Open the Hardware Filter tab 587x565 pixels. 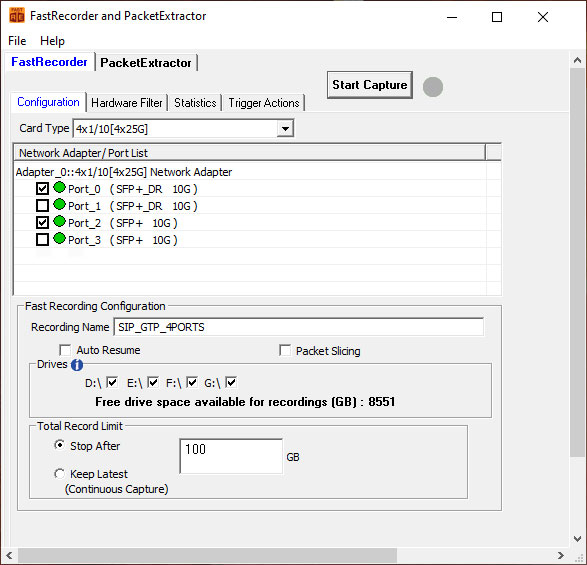coord(127,103)
